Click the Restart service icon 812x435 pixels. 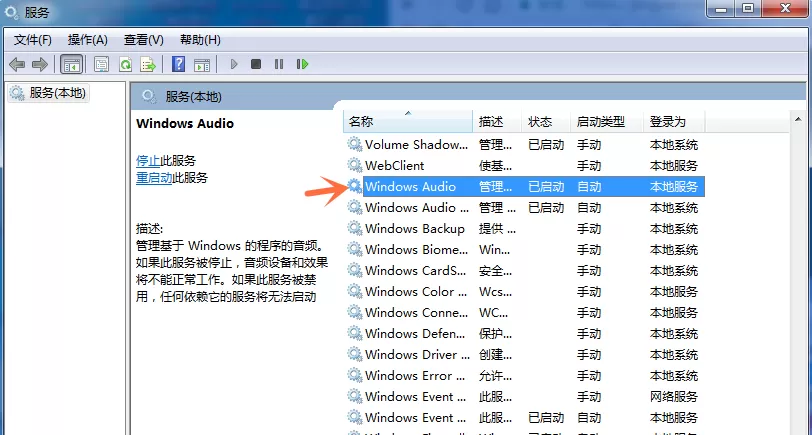[302, 64]
